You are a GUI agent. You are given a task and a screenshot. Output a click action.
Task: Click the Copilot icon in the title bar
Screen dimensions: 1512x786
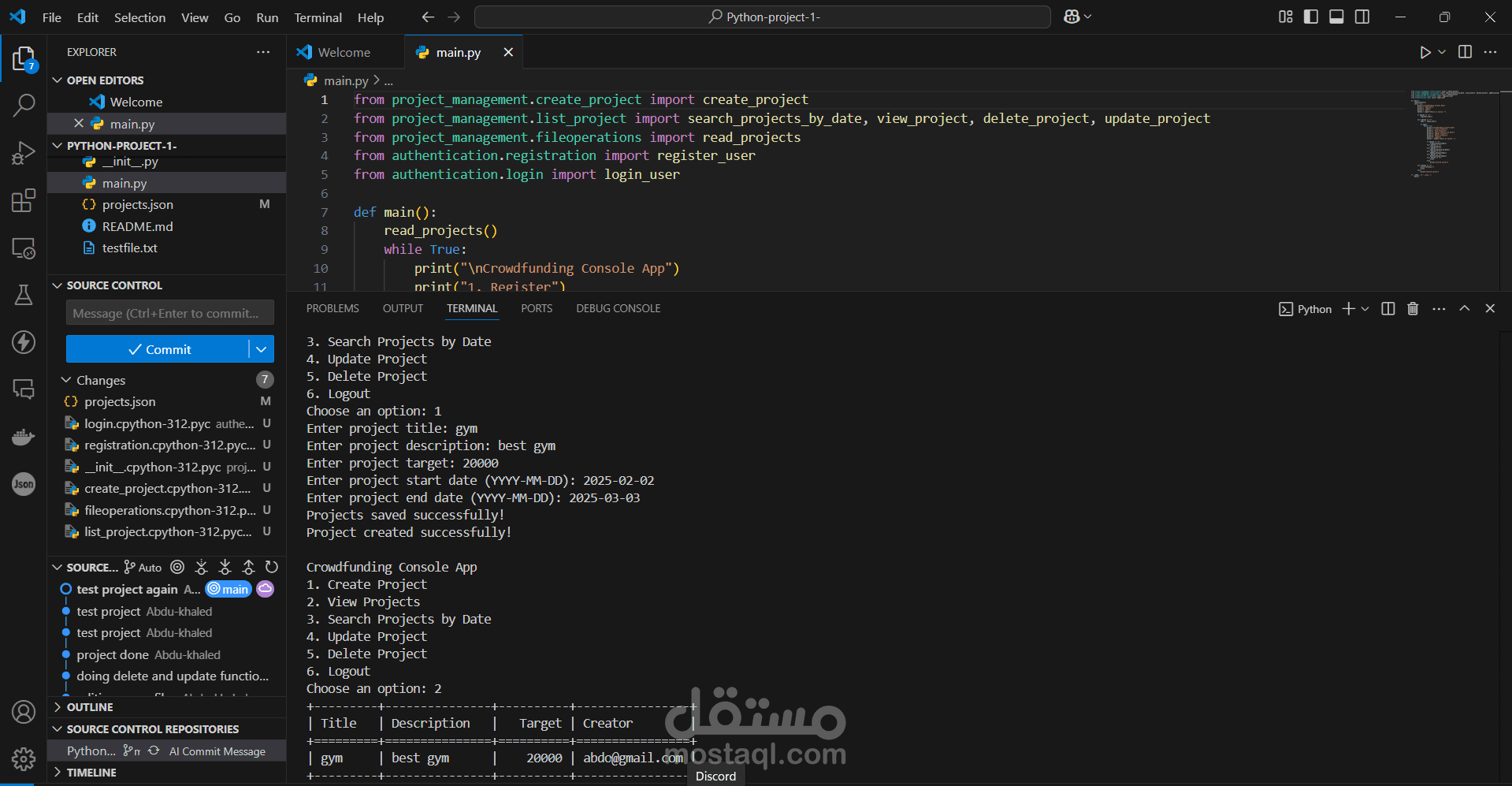pyautogui.click(x=1072, y=17)
